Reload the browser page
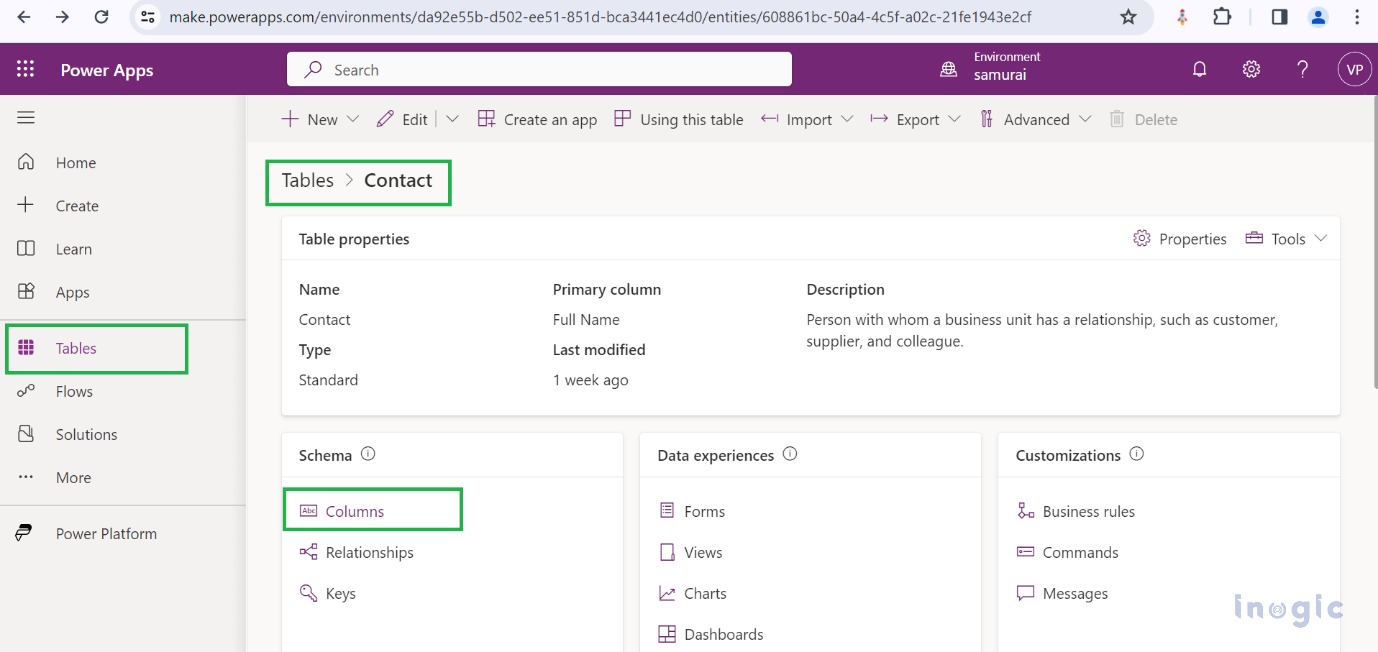This screenshot has height=652, width=1378. [x=101, y=17]
